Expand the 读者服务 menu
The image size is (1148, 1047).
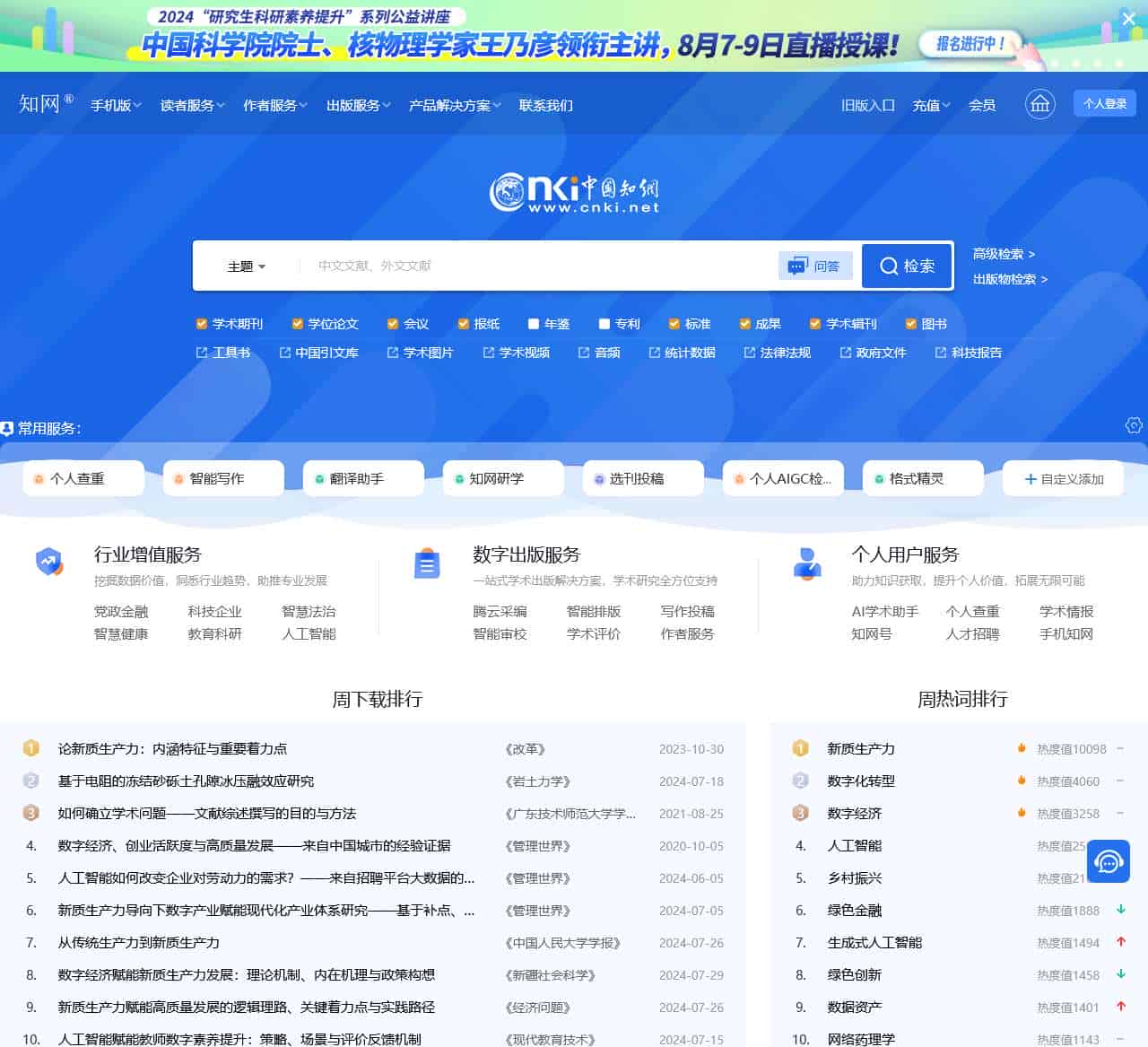pyautogui.click(x=193, y=105)
